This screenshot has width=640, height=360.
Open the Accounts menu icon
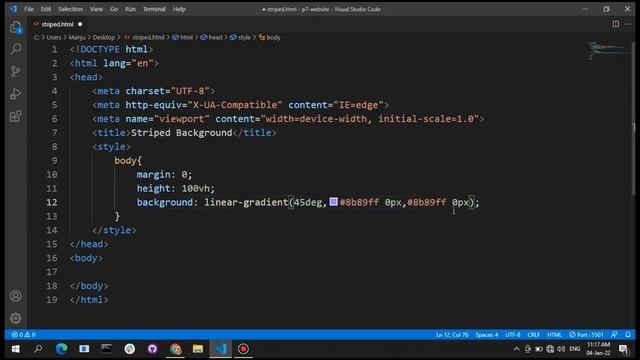point(16,296)
